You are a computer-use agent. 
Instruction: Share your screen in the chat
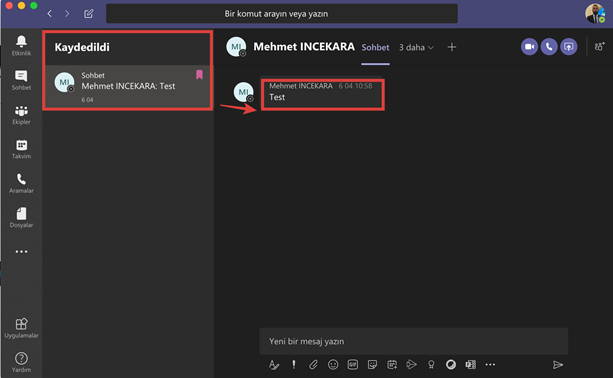[568, 47]
